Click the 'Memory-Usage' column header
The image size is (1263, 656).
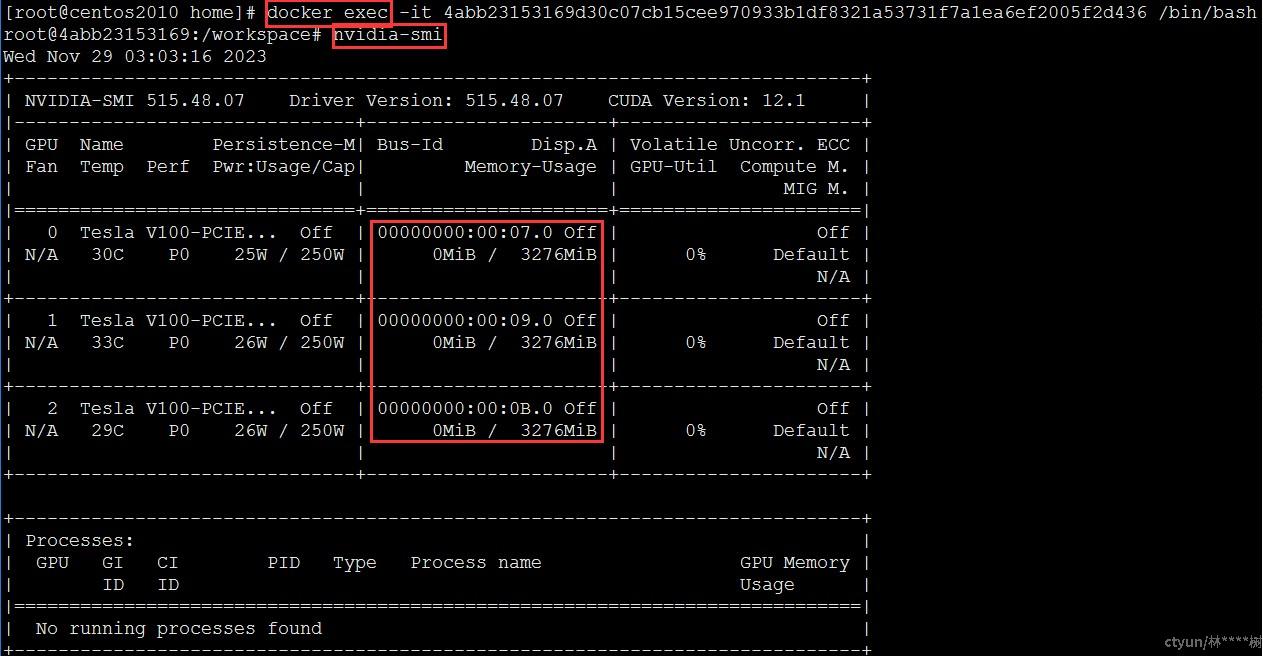[x=531, y=167]
